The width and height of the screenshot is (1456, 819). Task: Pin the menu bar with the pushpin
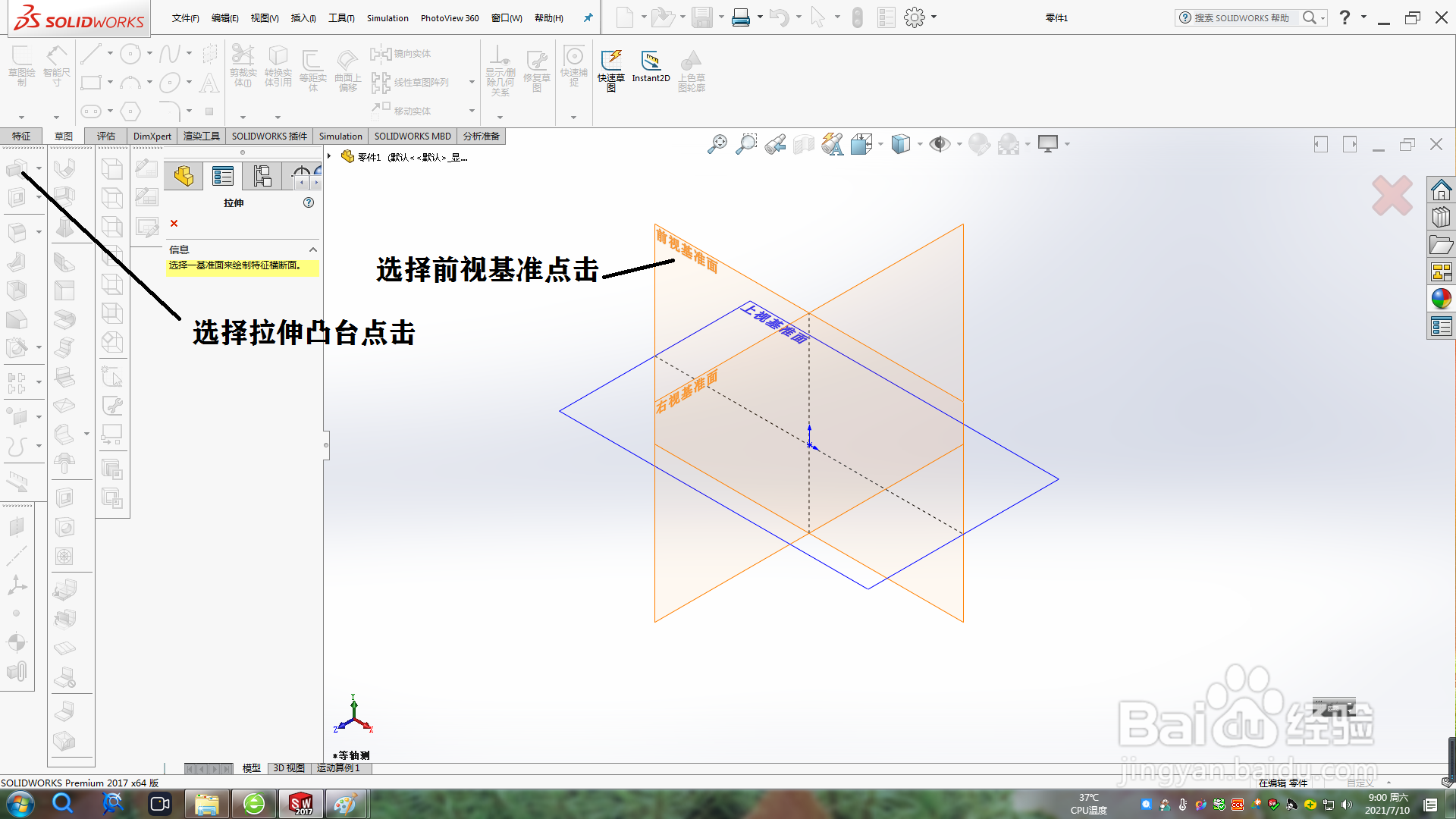point(588,17)
